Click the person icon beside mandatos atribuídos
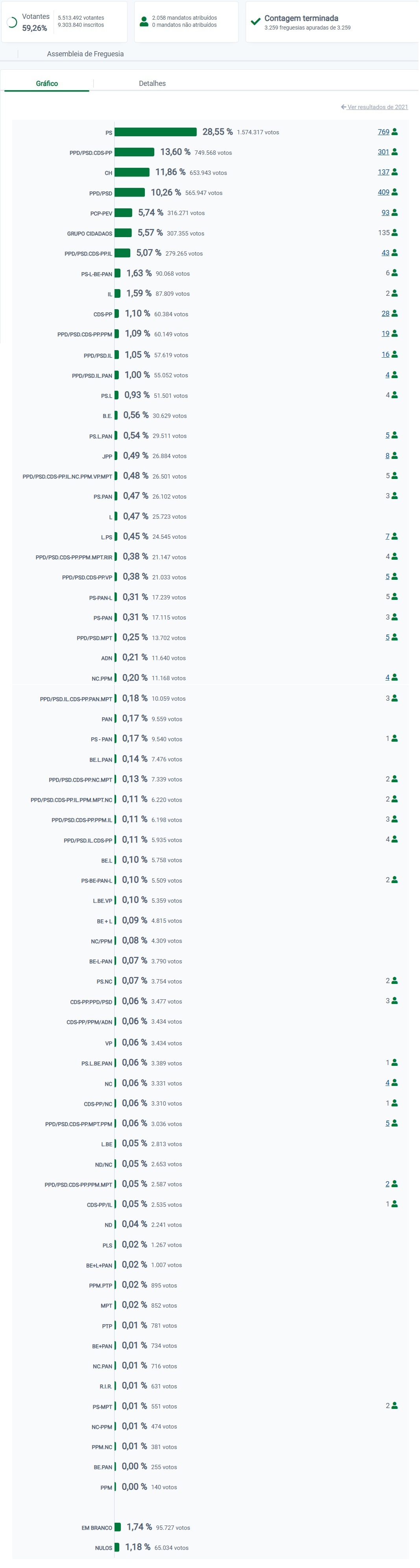420x1568 pixels. tap(144, 21)
